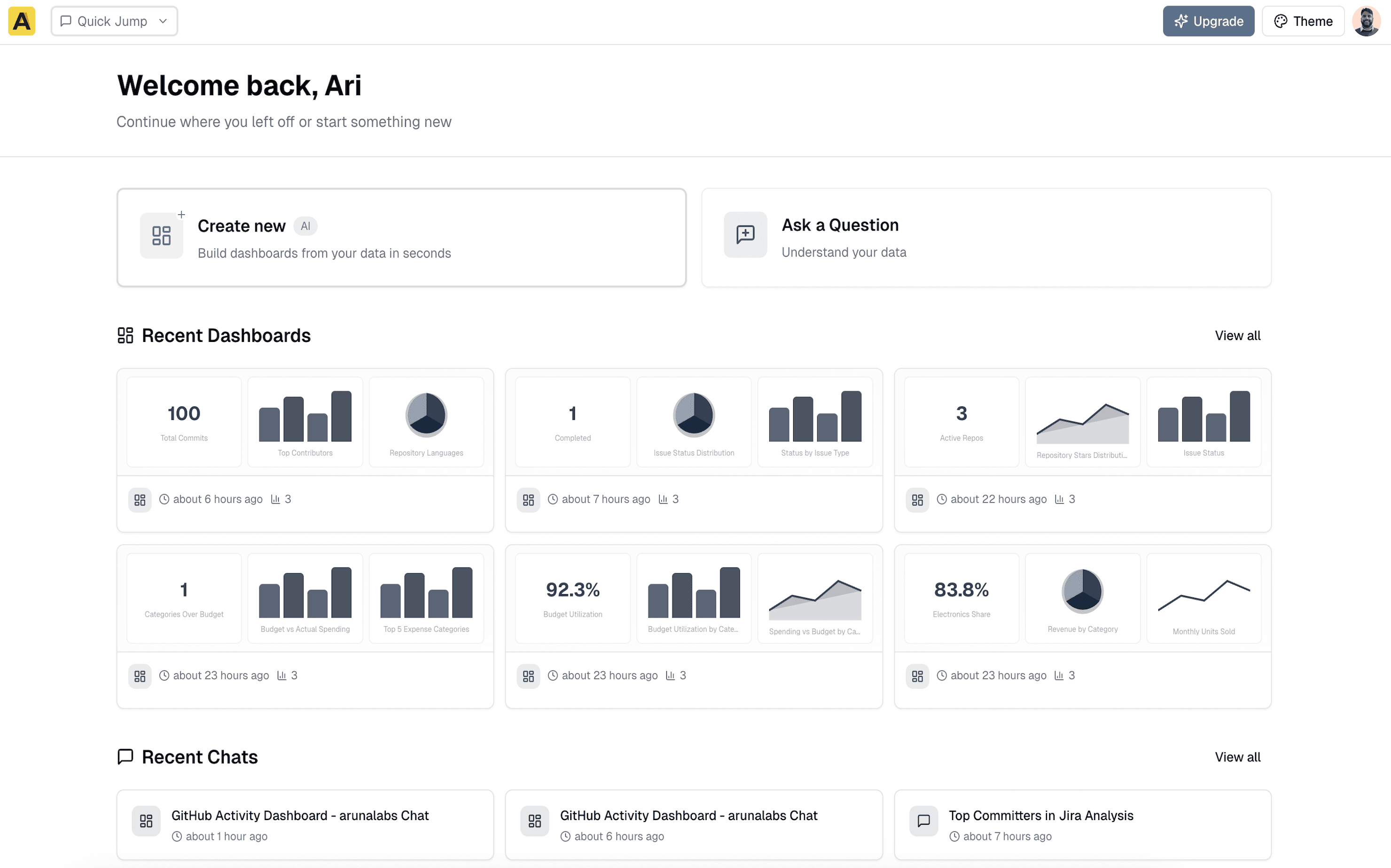Open the Total Commits dashboard thumbnail
1391x868 pixels.
pyautogui.click(x=184, y=421)
